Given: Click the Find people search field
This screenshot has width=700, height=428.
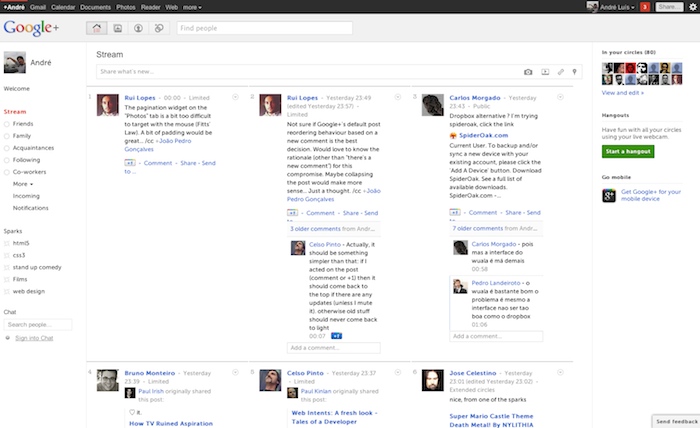Looking at the screenshot, I should [x=264, y=28].
